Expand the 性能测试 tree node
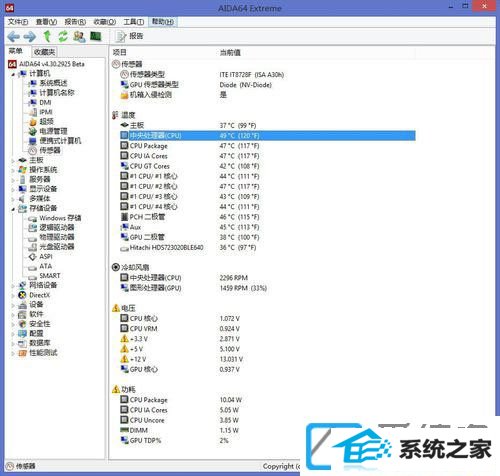 13,353
